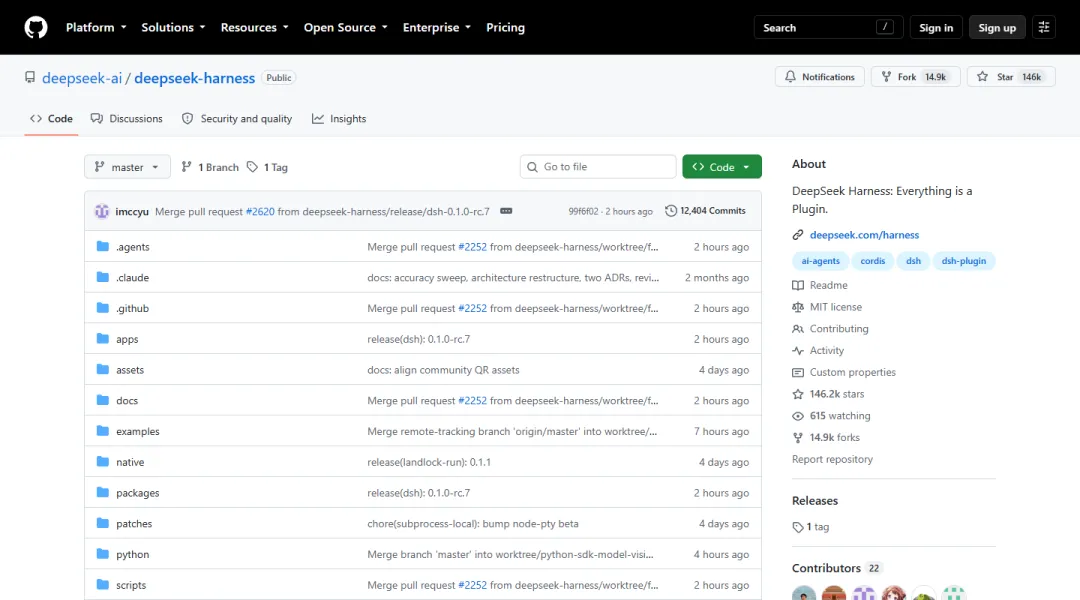Select the cordis topic tag
Viewport: 1080px width, 600px height.
tap(873, 261)
